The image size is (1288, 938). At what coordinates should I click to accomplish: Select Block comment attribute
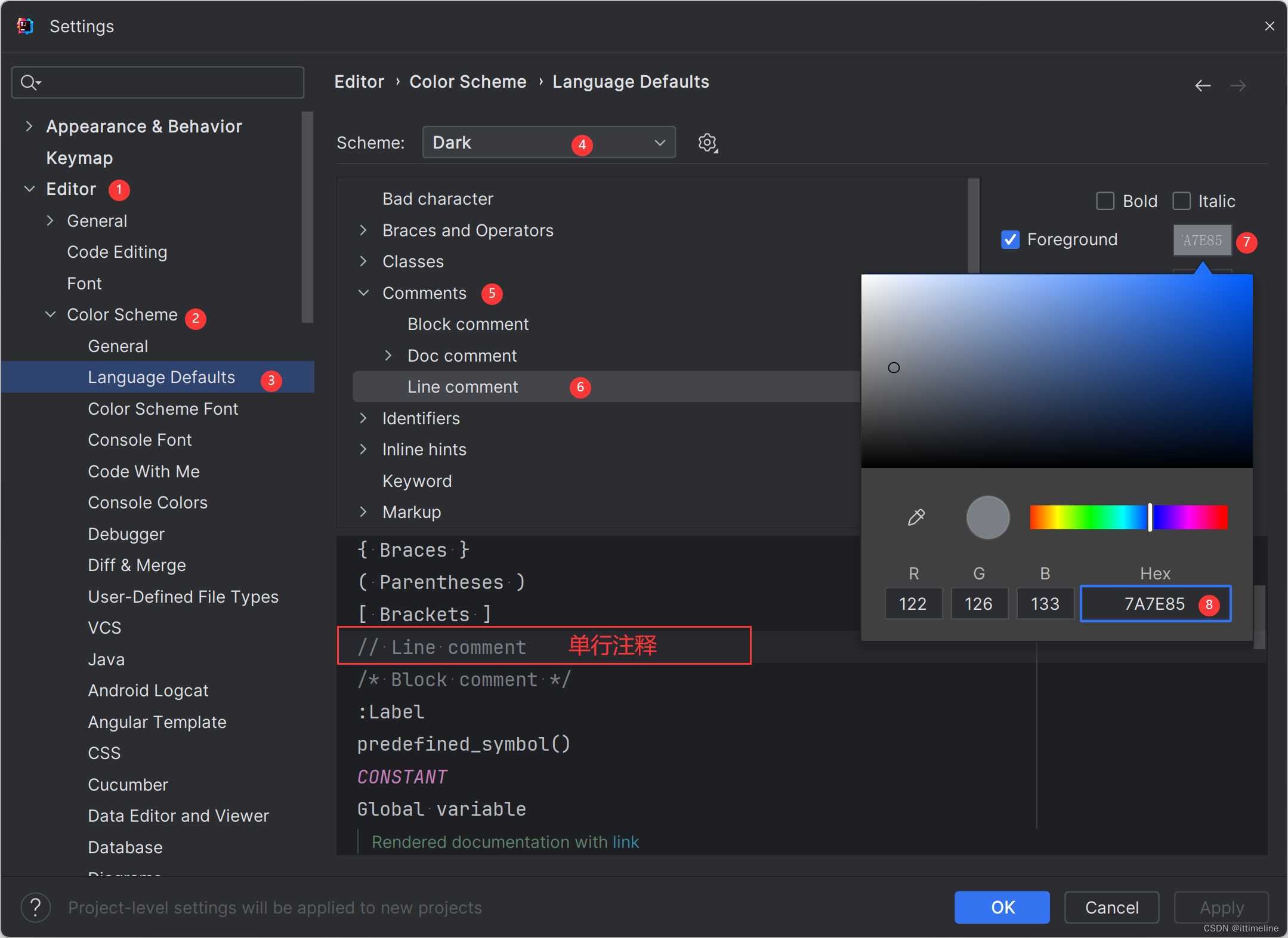tap(468, 324)
